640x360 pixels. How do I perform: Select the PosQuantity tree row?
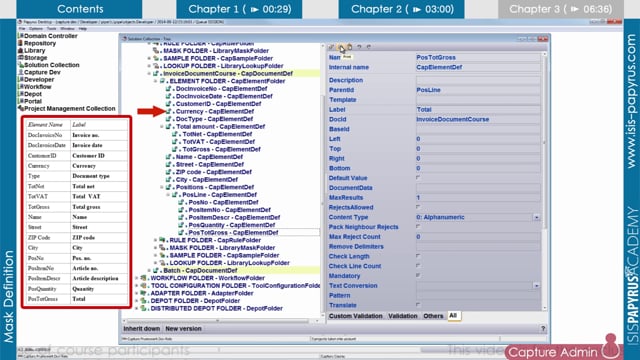coord(231,225)
